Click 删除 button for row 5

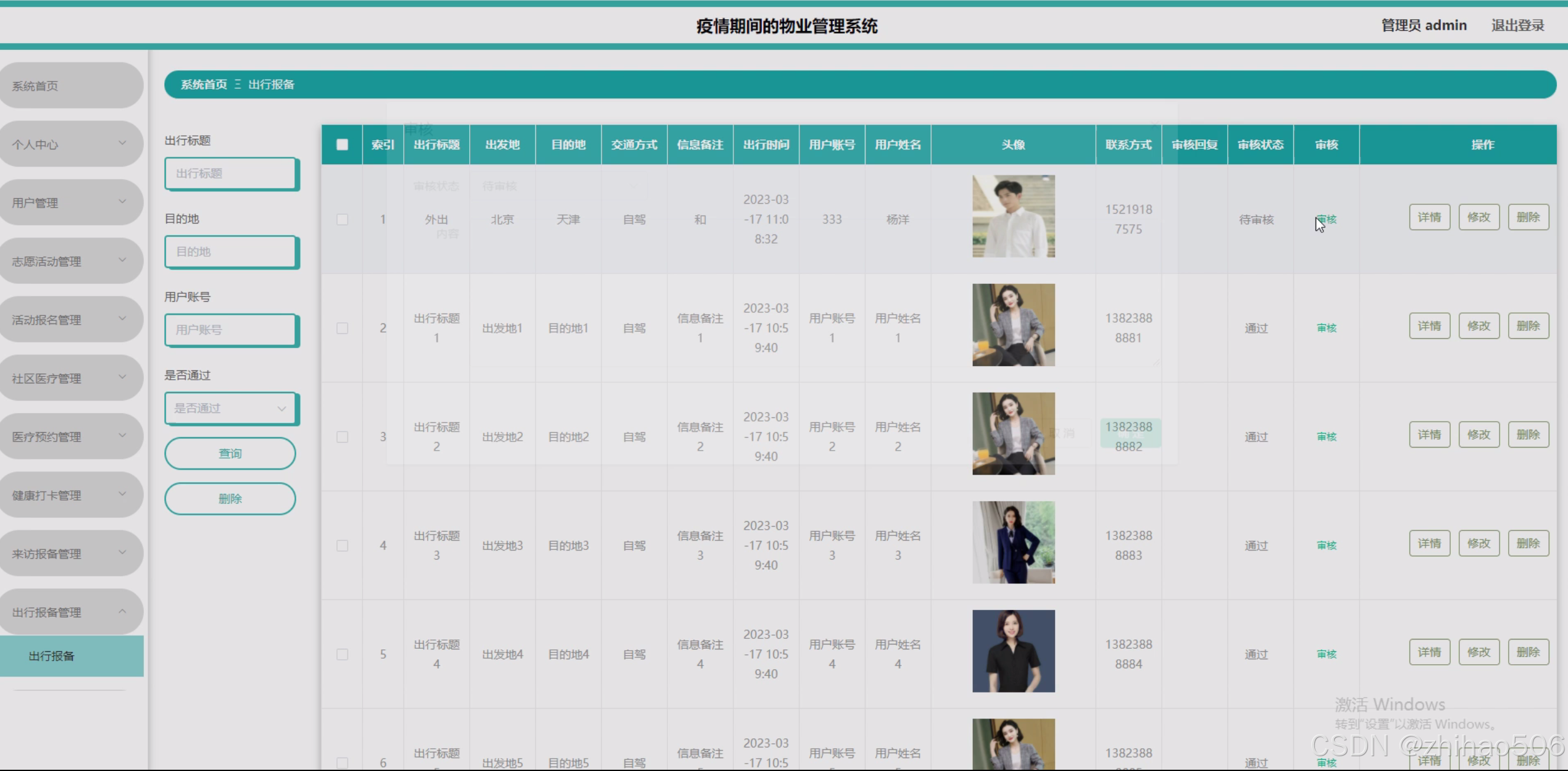pos(1528,652)
